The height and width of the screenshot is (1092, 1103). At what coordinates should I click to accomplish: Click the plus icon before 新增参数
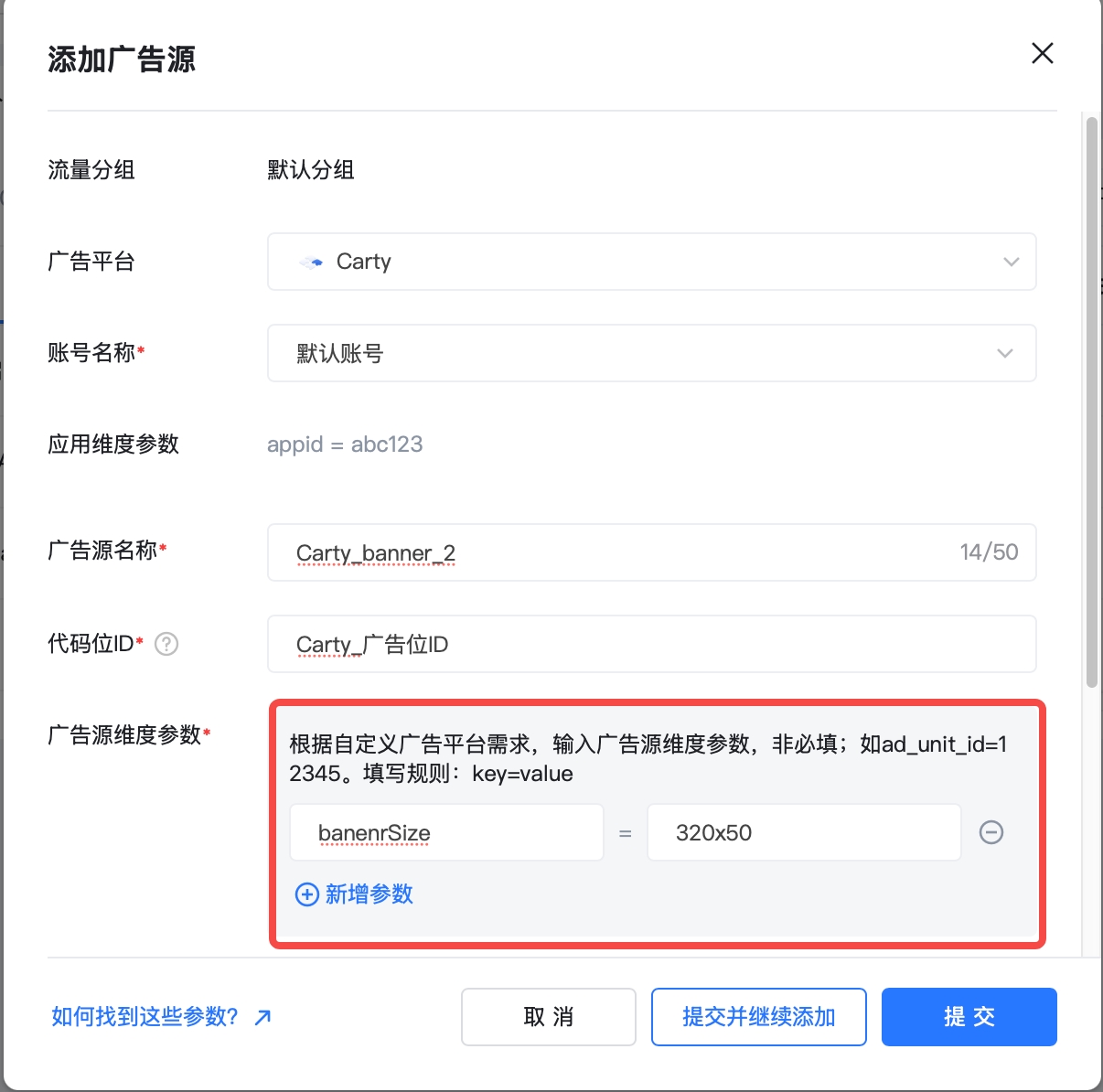(305, 894)
